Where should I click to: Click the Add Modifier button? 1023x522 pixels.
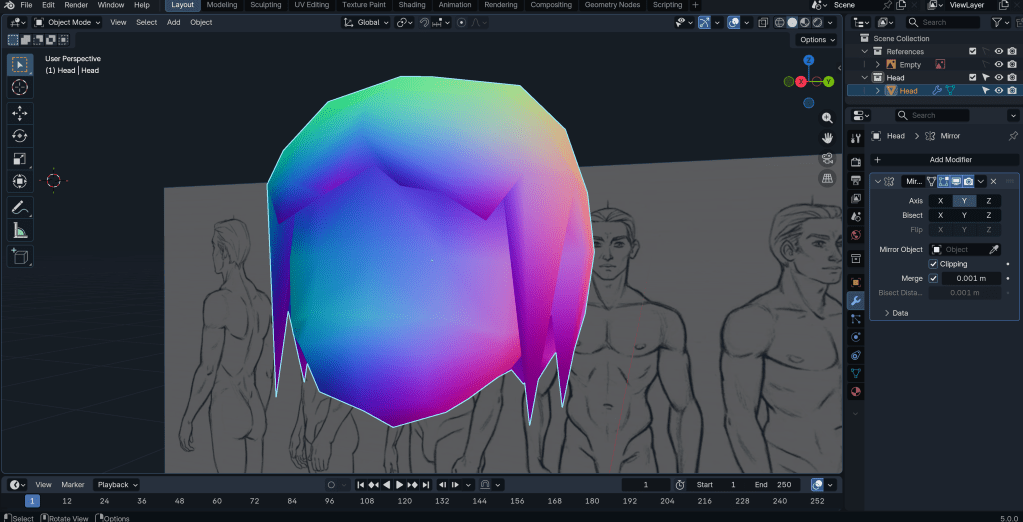tap(949, 160)
